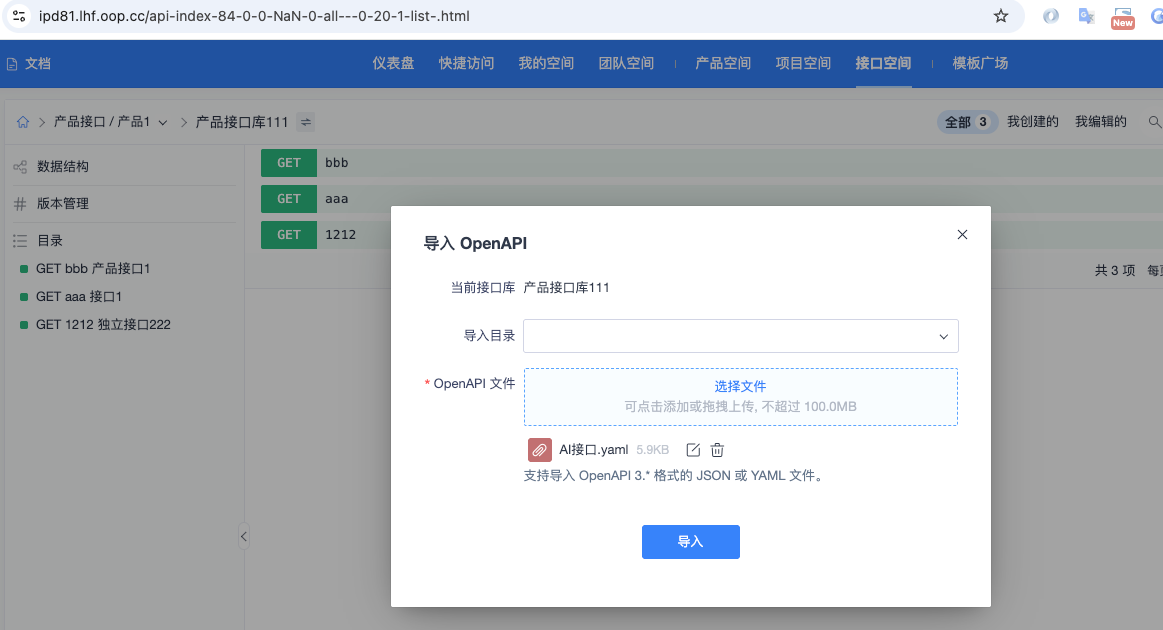Collapse the left sidebar panel
This screenshot has height=630, width=1163.
tap(243, 536)
